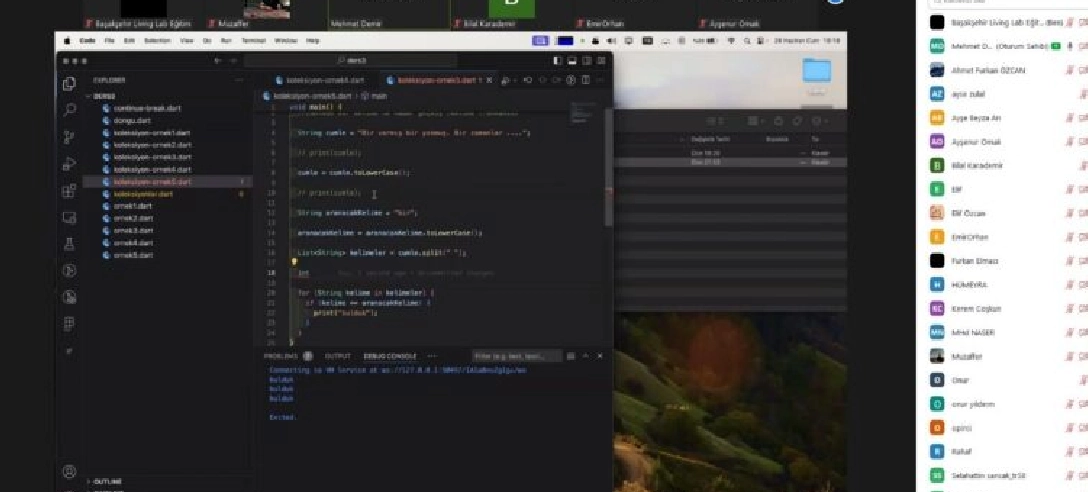
Task: Toggle the primary side bar layout button
Action: pos(559,61)
